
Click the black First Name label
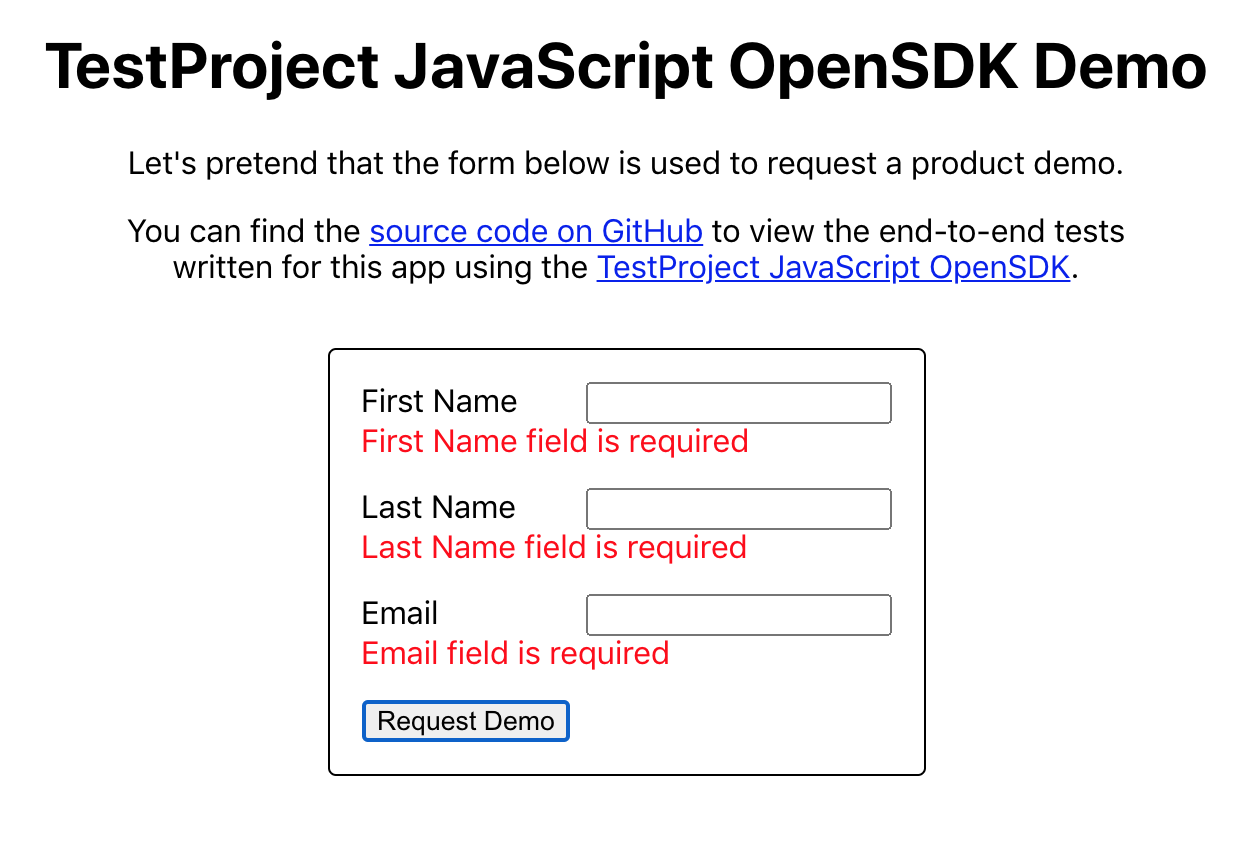tap(439, 402)
